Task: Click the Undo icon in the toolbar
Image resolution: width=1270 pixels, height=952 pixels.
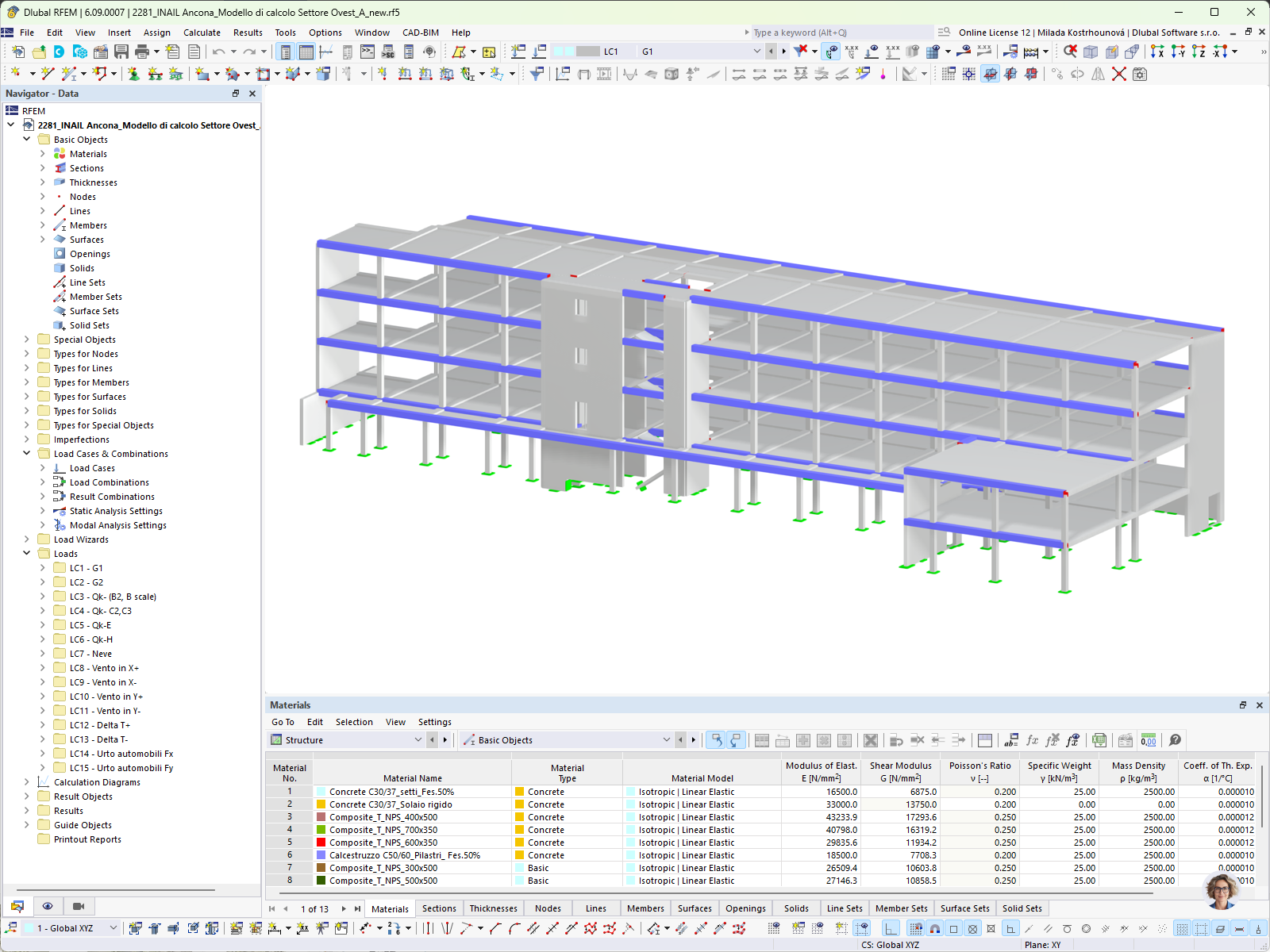Action: point(219,52)
